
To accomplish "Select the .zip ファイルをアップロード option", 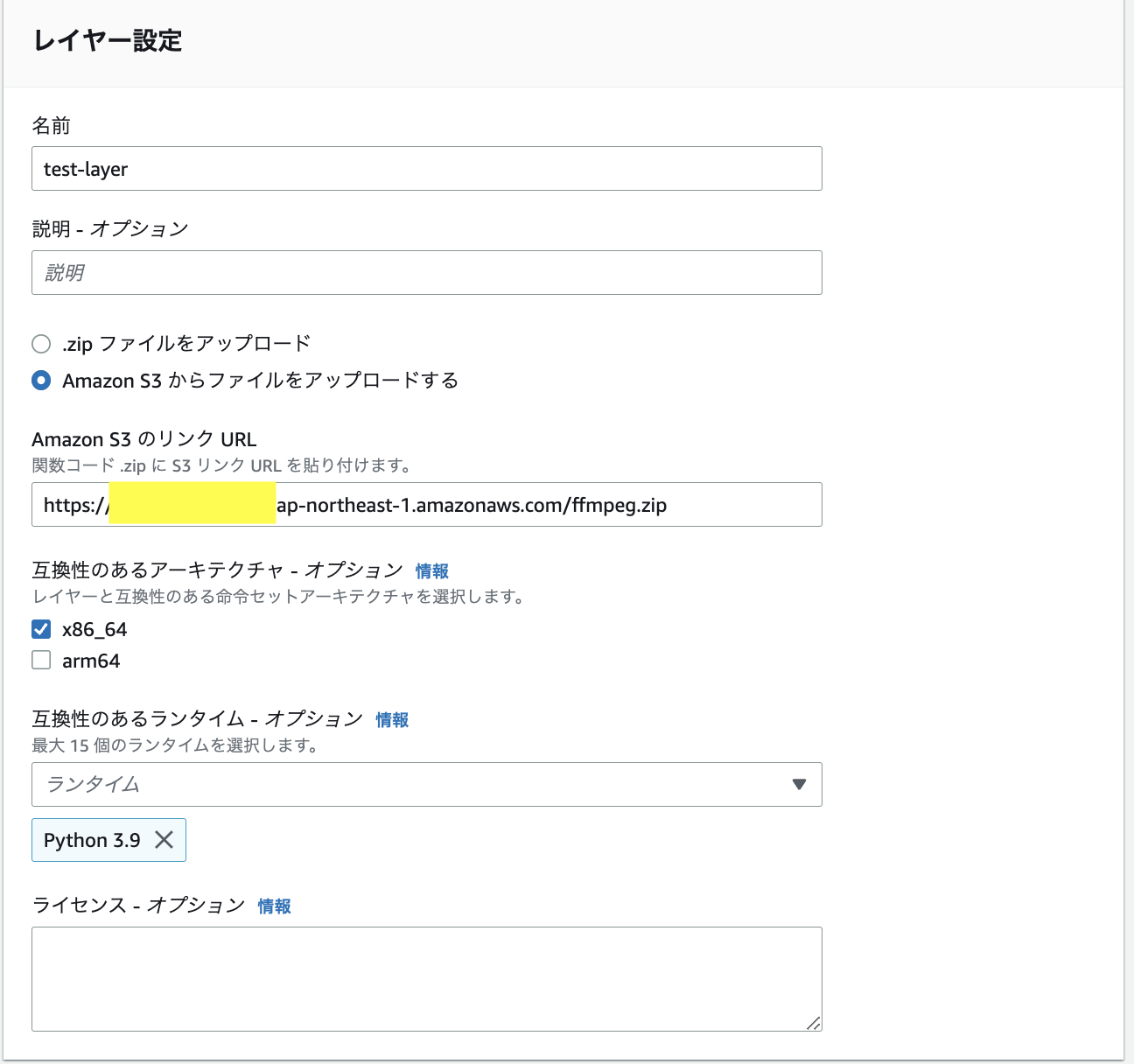I will pyautogui.click(x=41, y=344).
